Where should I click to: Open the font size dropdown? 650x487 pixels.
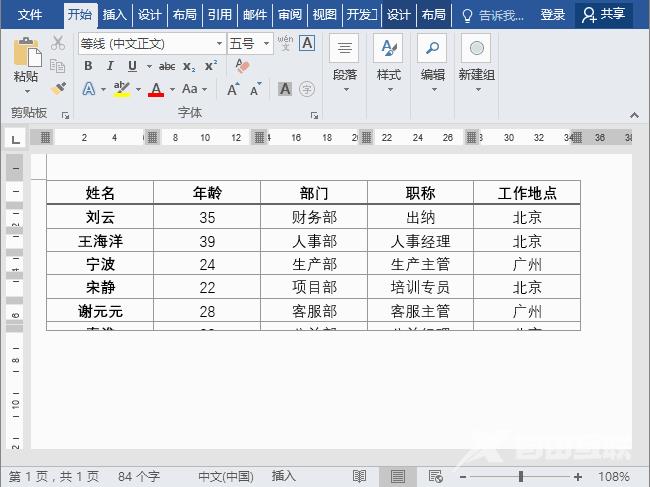pos(266,44)
